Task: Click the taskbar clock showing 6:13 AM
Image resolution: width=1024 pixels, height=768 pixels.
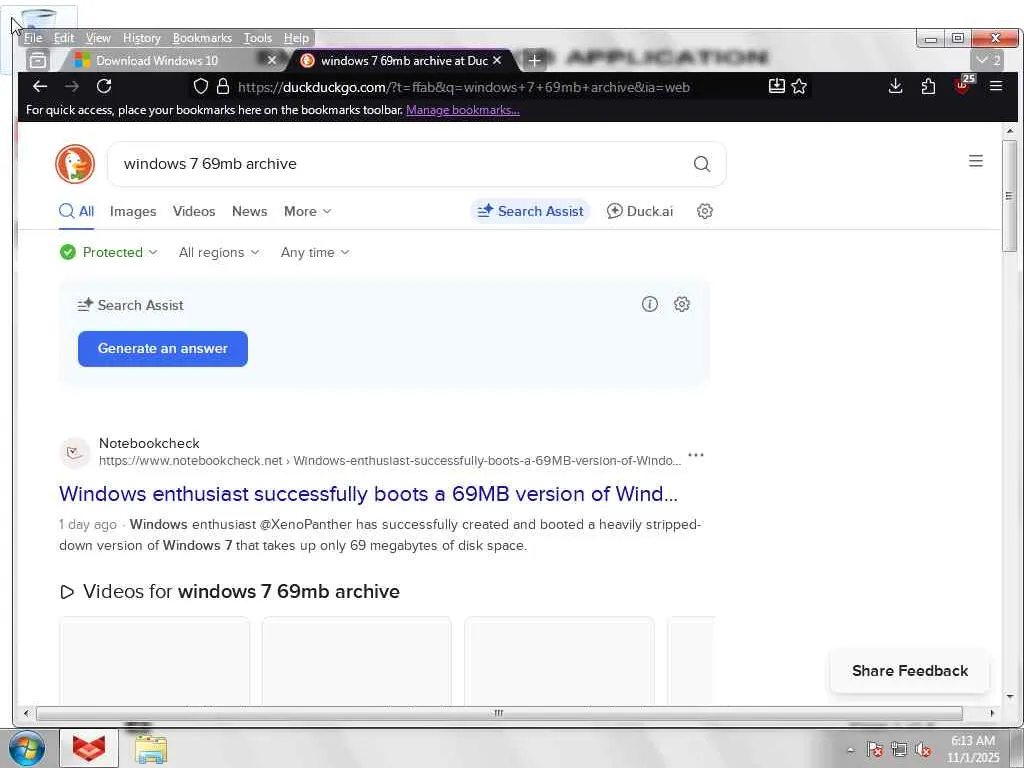Action: click(x=972, y=749)
